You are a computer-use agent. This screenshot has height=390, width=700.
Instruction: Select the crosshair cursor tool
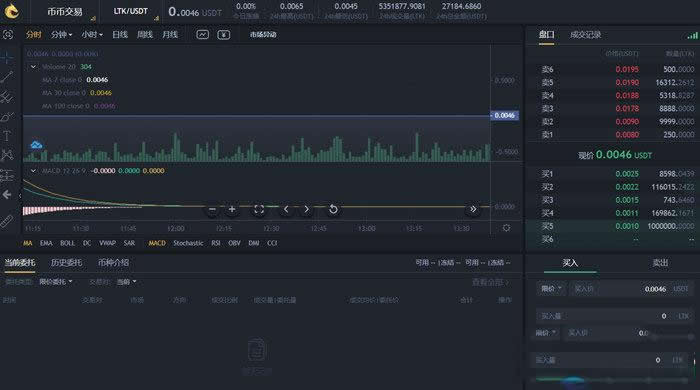pos(7,58)
